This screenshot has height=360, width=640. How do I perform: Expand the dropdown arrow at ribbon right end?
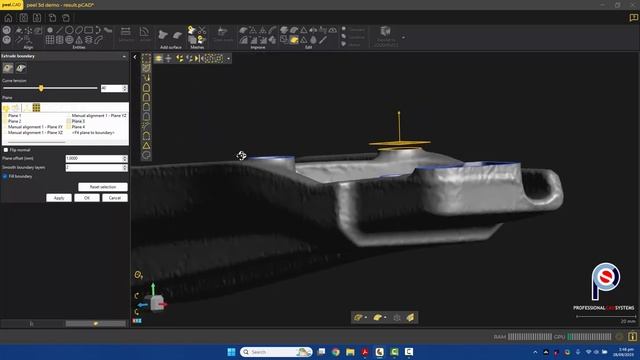click(x=403, y=38)
